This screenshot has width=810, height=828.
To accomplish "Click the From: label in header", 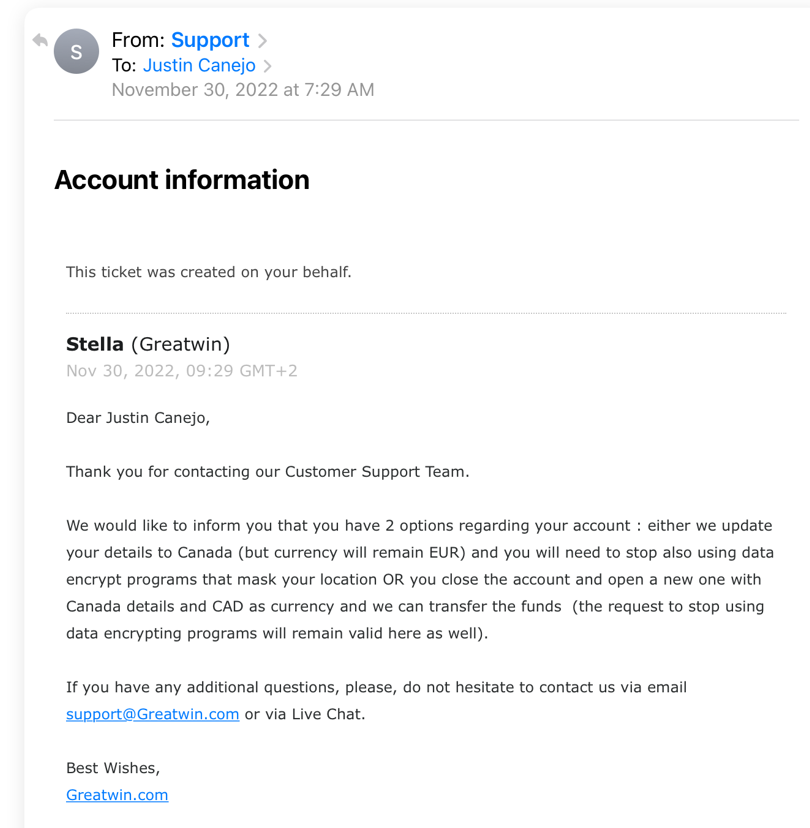I will point(137,40).
